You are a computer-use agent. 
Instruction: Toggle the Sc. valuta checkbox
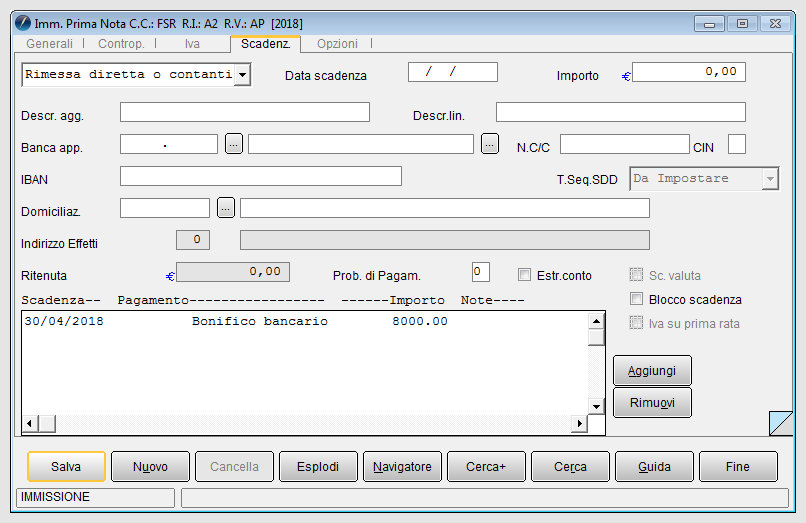click(636, 275)
